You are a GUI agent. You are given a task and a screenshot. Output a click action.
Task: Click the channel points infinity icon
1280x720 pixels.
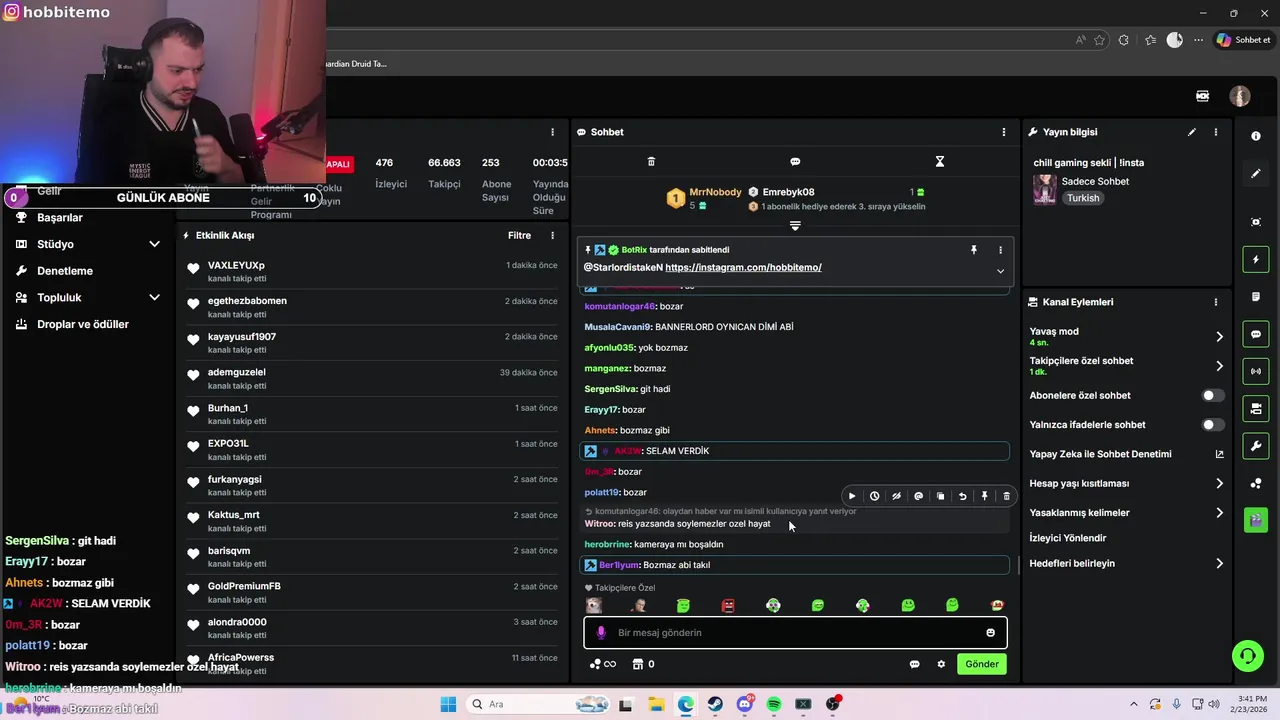click(602, 664)
